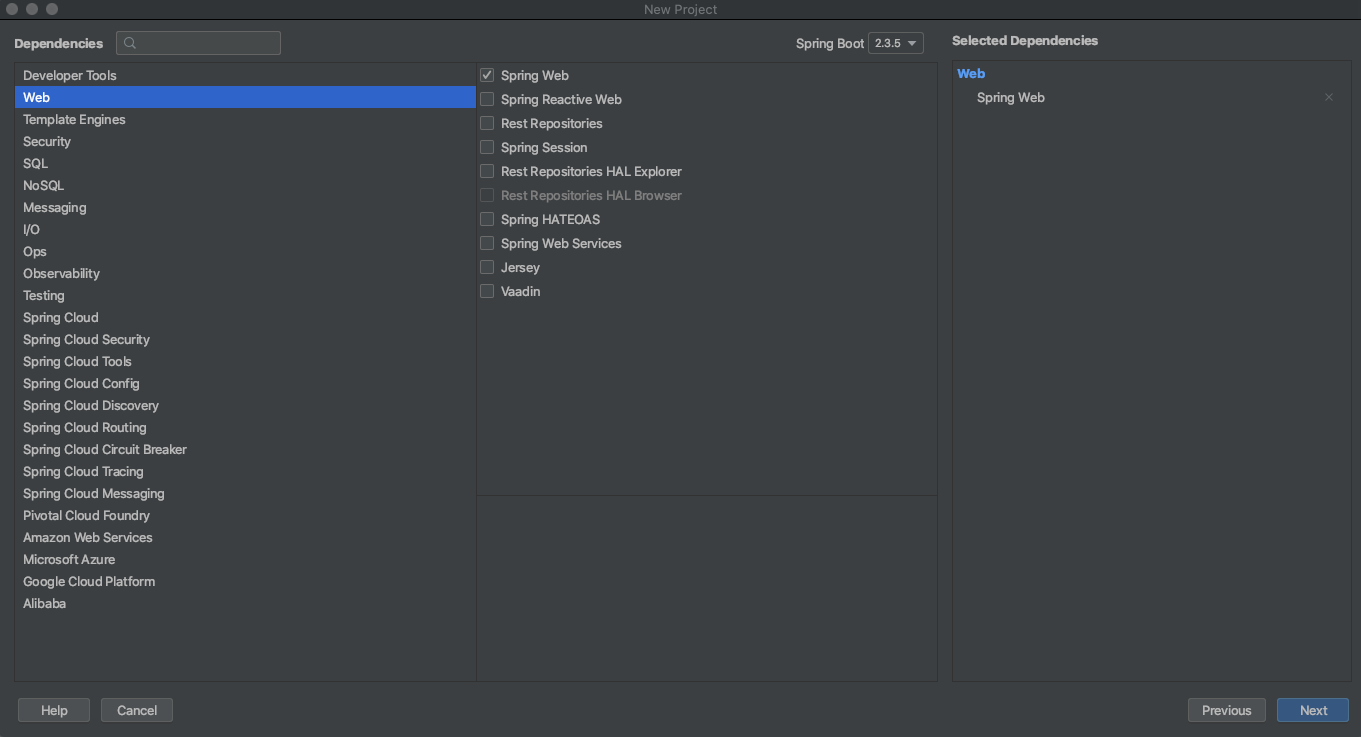Go back with Previous button
This screenshot has width=1361, height=737.
(x=1227, y=710)
